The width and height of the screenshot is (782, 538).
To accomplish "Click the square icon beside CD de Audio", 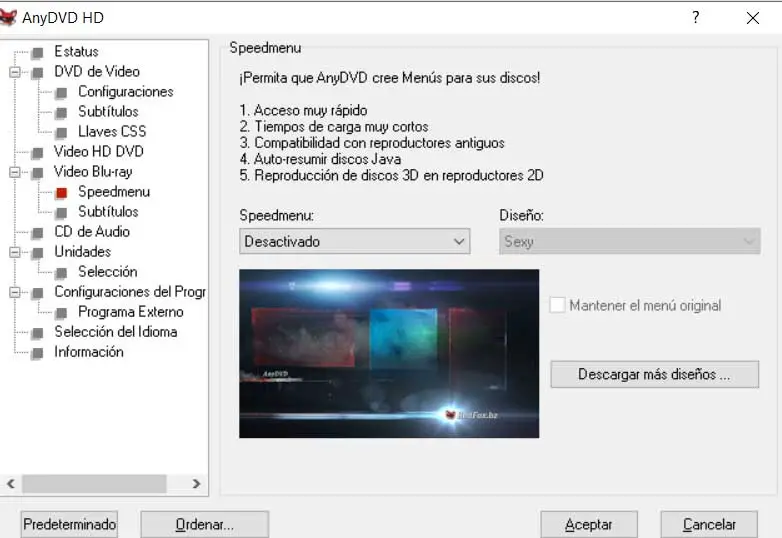I will (37, 232).
